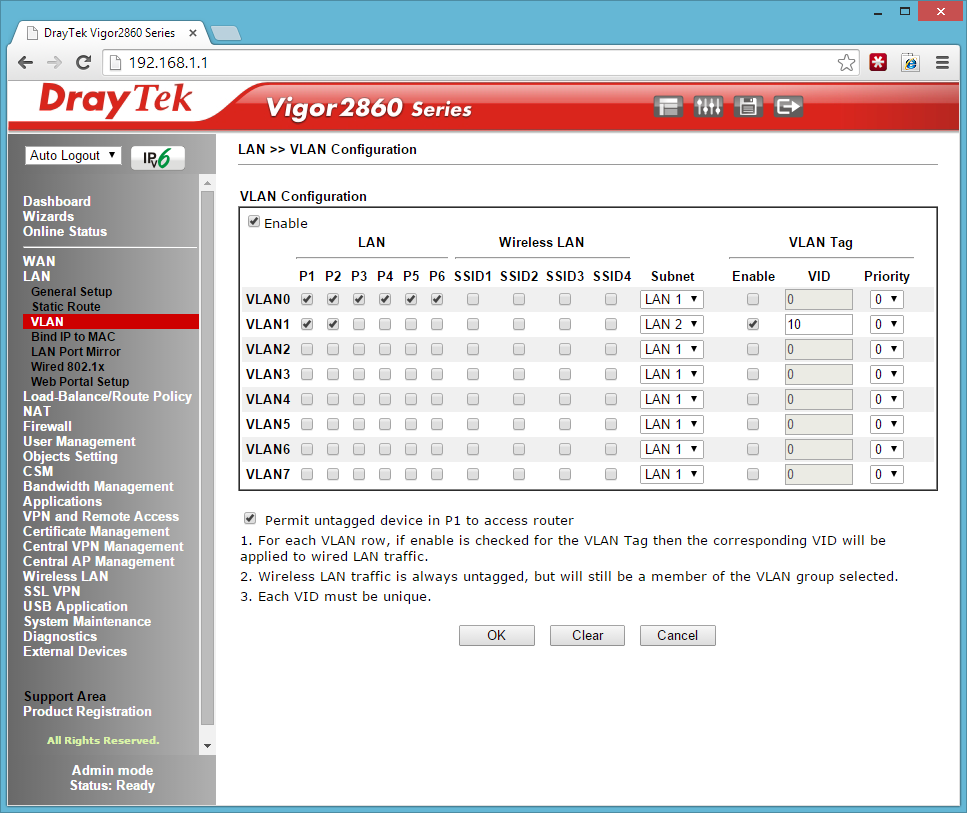Bookmark this page with the star icon
This screenshot has height=813, width=967.
point(846,62)
